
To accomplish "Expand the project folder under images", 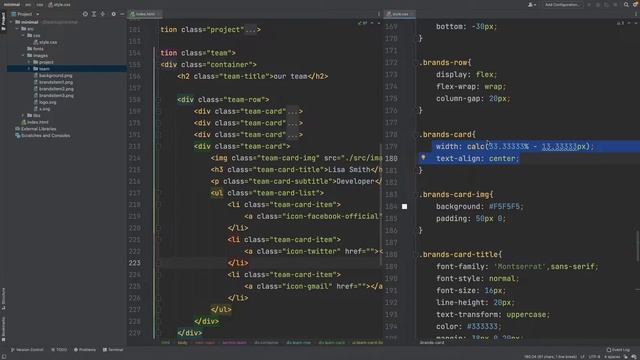I will click(29, 62).
